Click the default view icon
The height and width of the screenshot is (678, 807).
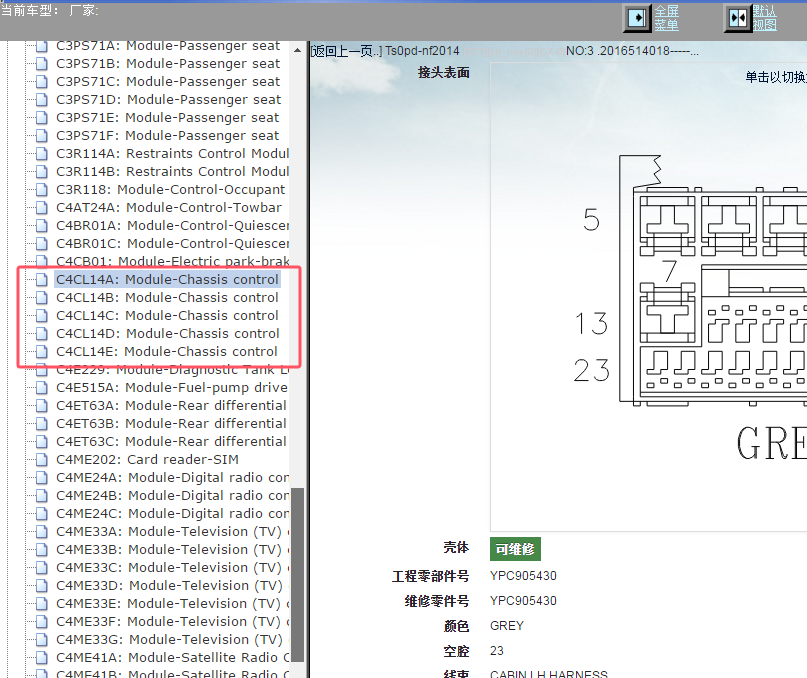click(x=738, y=19)
